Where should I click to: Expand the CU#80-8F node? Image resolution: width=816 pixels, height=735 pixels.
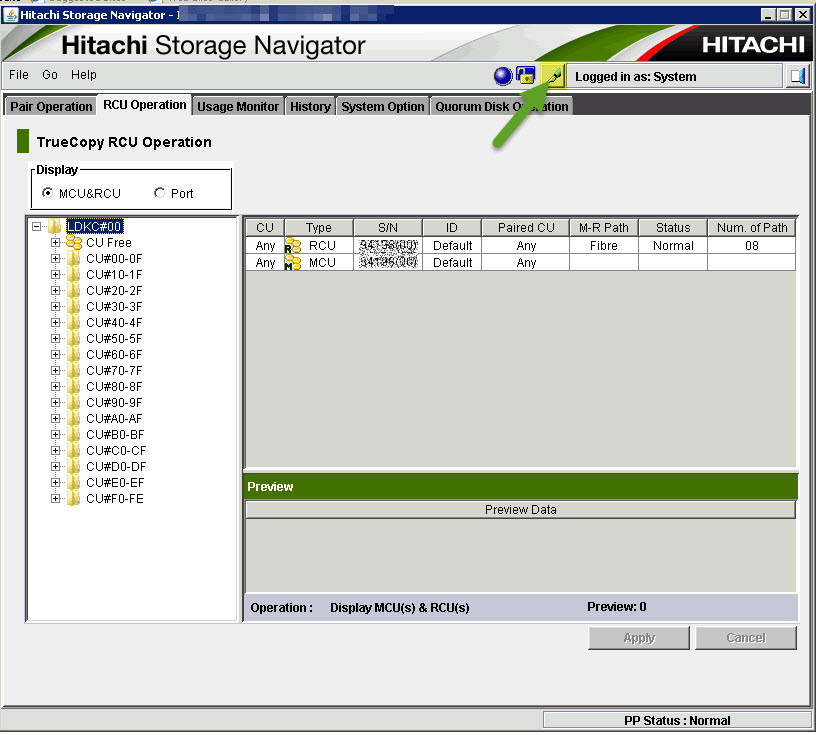55,387
